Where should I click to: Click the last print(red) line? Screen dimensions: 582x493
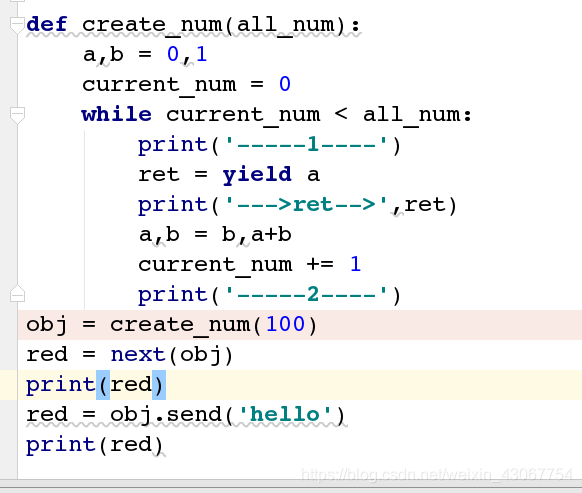click(x=95, y=445)
